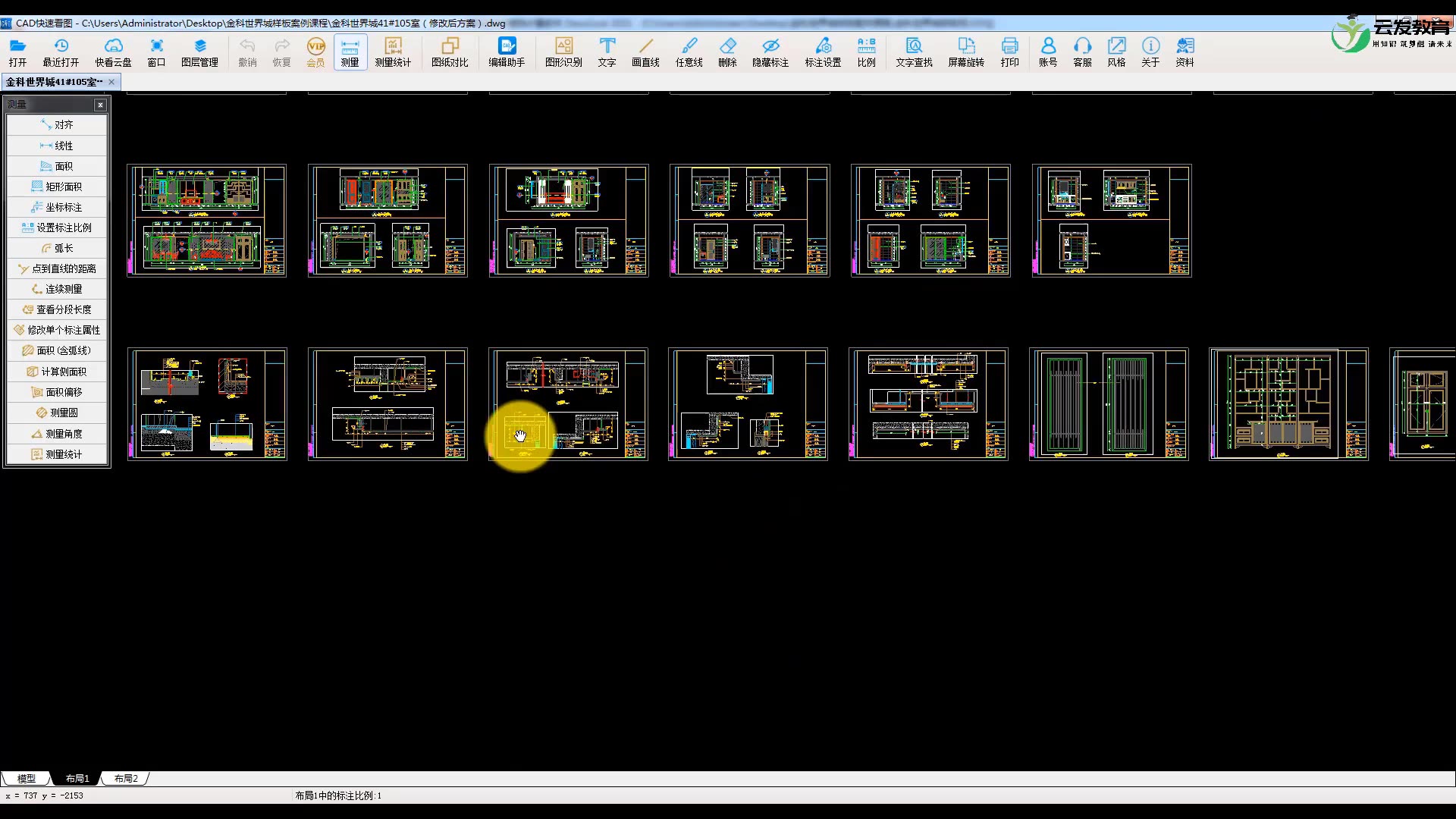Click the 快看云盘 cloud icon
Image resolution: width=1456 pixels, height=819 pixels.
pos(113,52)
